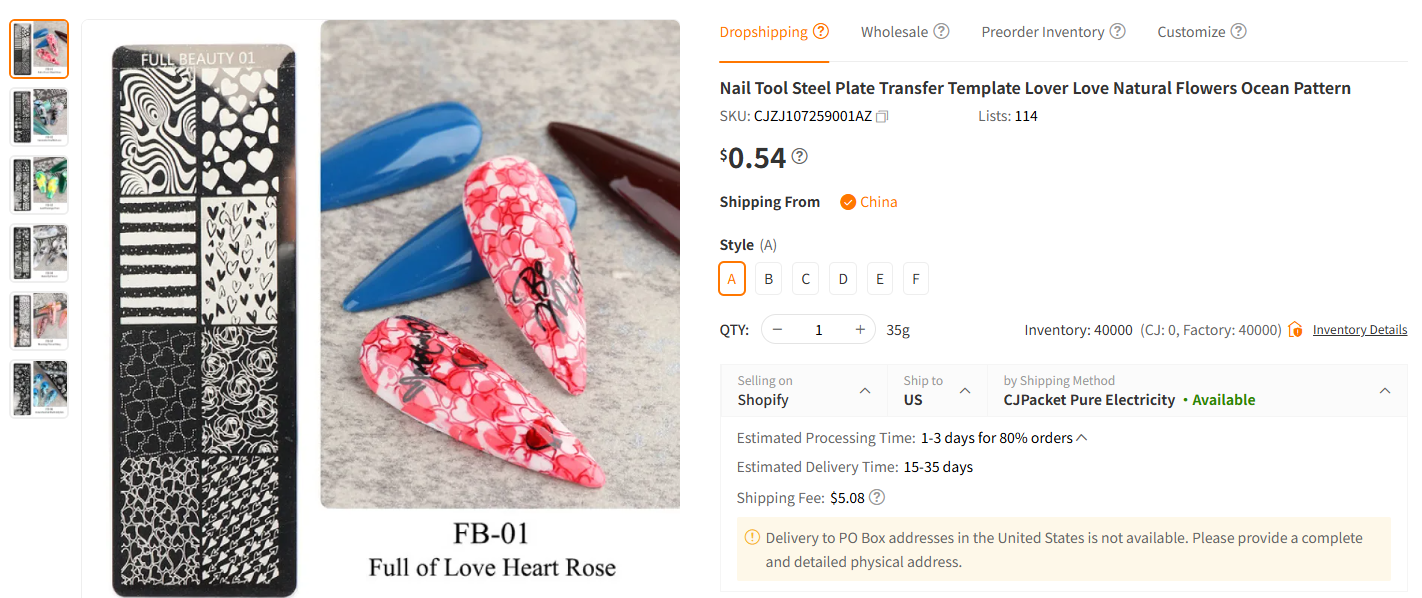Open the Ship to US dropdown
The image size is (1422, 598).
(x=965, y=391)
